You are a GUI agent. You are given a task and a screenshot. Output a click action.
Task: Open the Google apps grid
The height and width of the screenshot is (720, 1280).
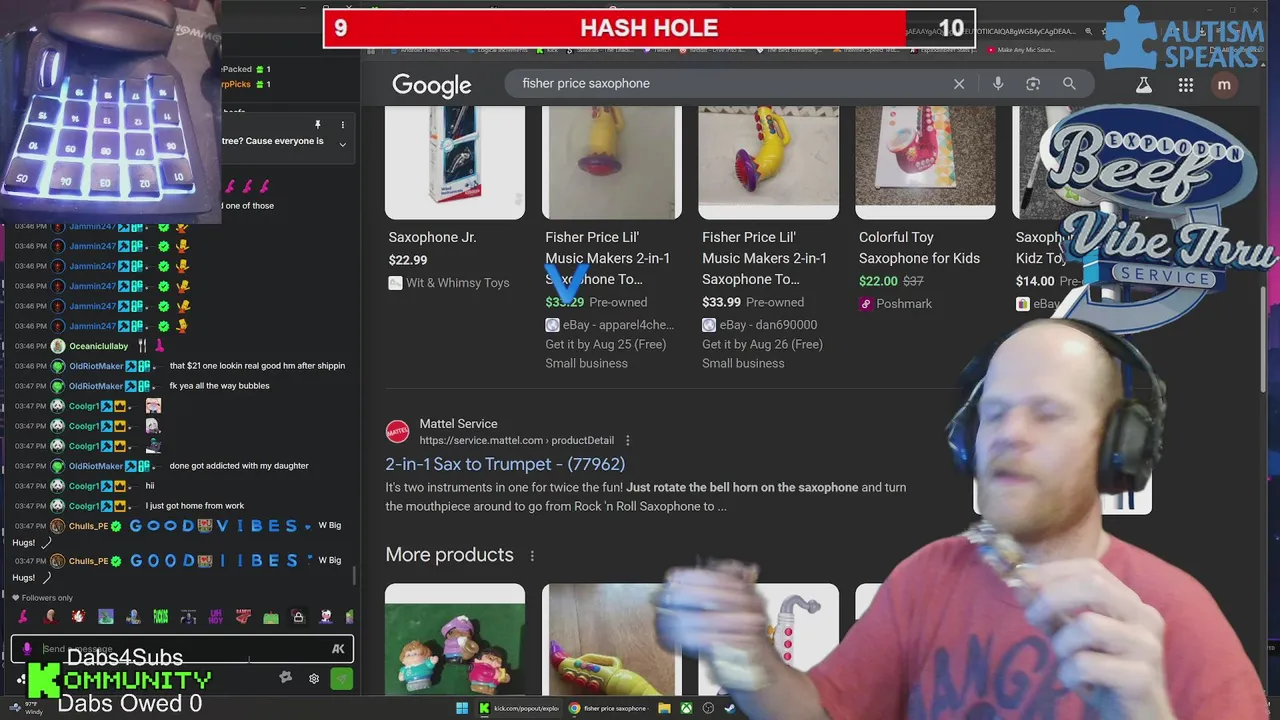click(1186, 85)
